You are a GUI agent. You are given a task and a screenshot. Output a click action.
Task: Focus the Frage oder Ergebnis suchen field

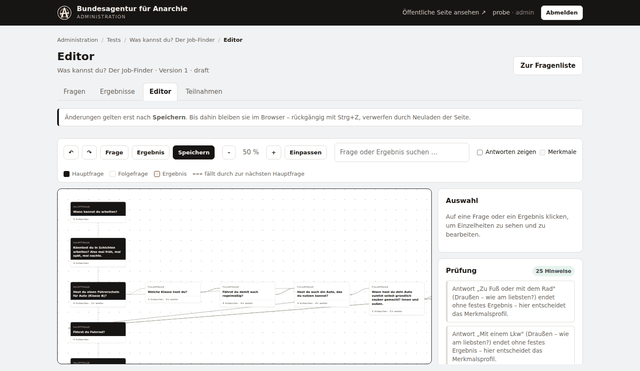coord(402,152)
